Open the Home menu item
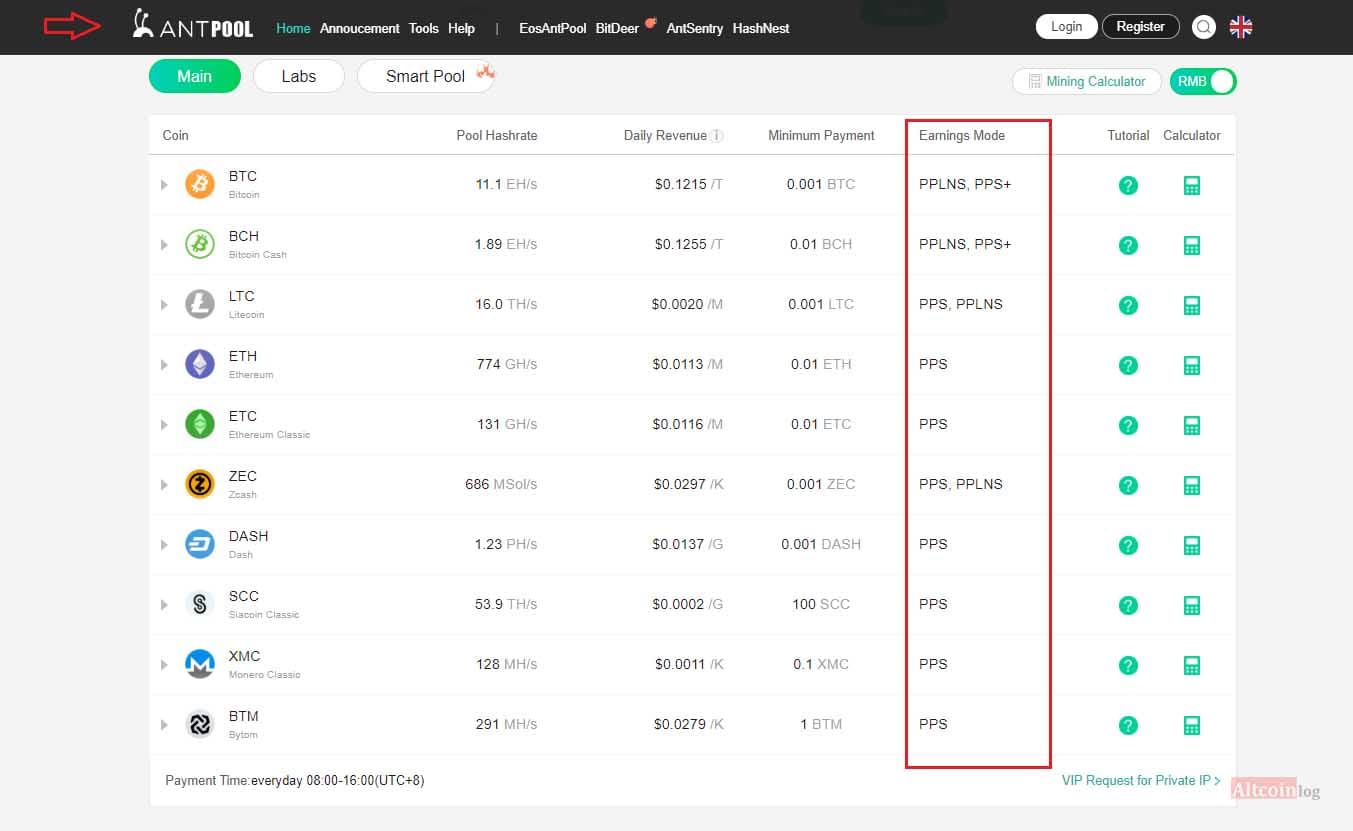Image resolution: width=1353 pixels, height=831 pixels. point(293,28)
